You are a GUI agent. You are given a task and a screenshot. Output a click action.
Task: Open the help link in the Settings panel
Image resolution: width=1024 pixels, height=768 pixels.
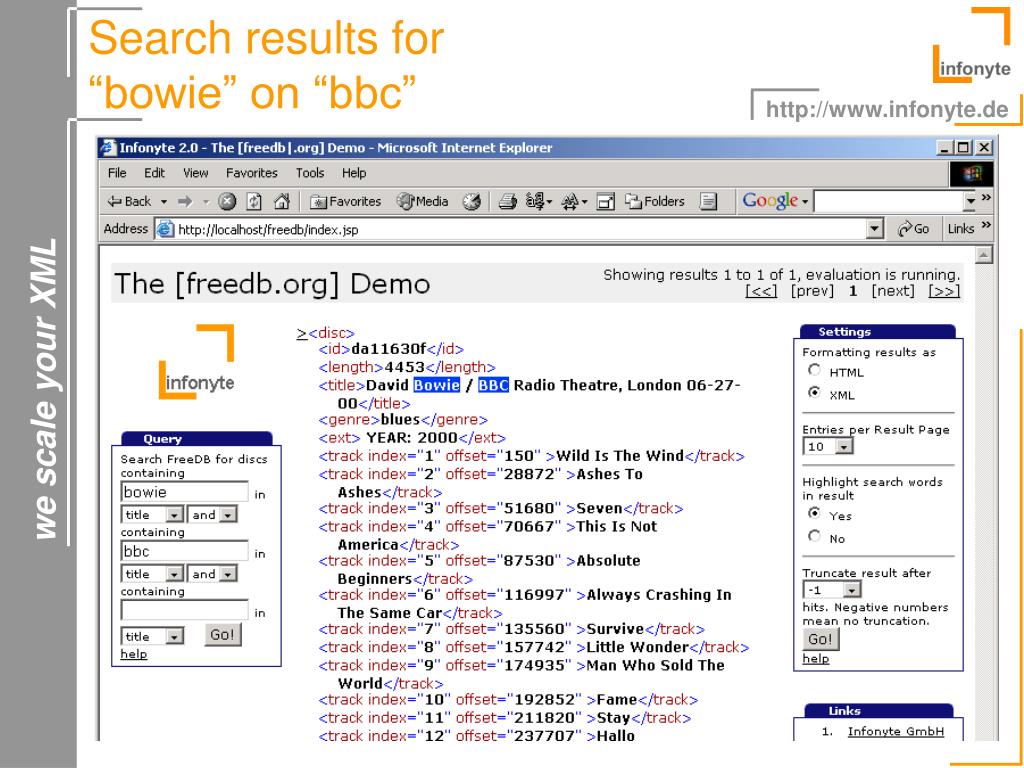coord(816,658)
